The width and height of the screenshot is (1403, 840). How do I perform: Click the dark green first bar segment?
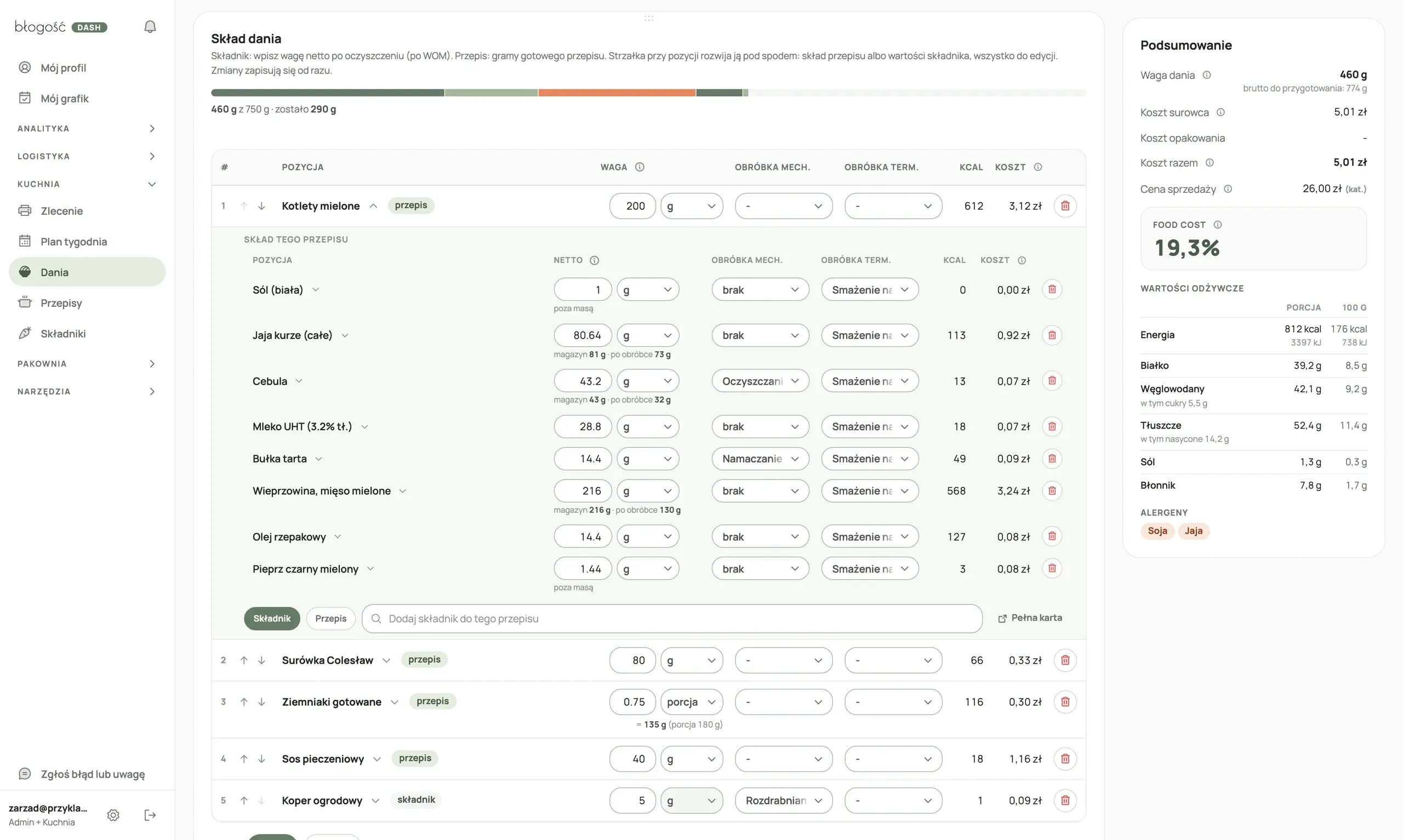[328, 93]
